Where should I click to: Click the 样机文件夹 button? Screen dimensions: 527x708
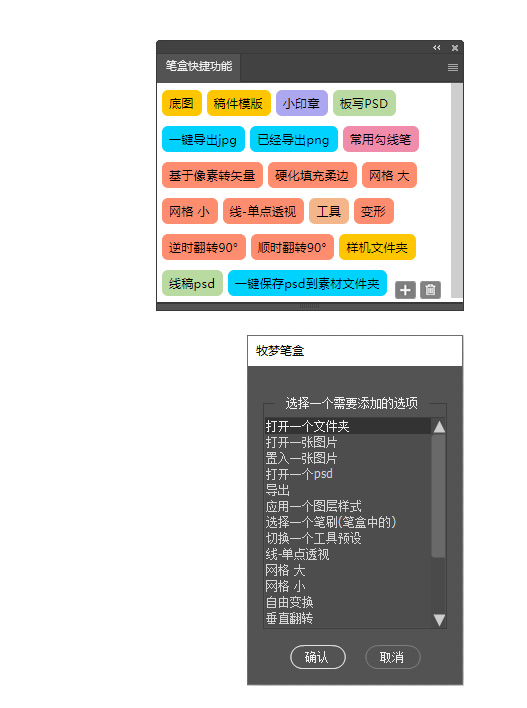coord(377,247)
